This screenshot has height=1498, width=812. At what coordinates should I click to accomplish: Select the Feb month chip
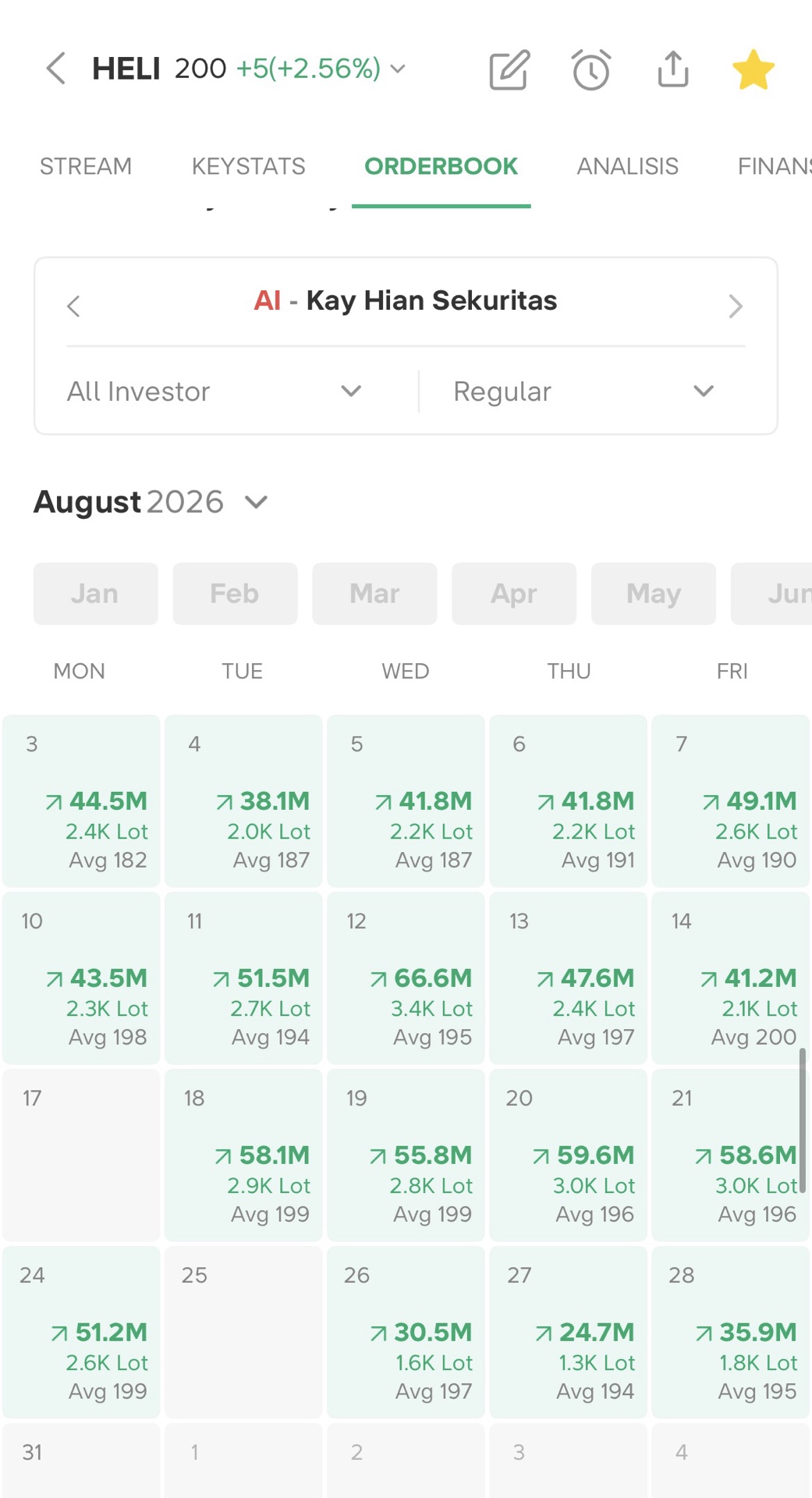coord(235,594)
